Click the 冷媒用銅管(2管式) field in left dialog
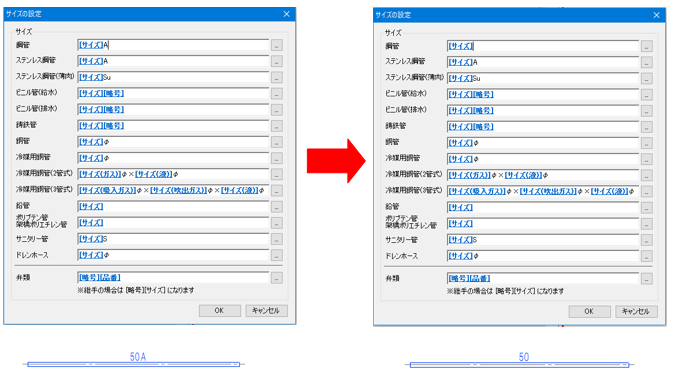Viewport: 674px width, 376px height. point(173,174)
